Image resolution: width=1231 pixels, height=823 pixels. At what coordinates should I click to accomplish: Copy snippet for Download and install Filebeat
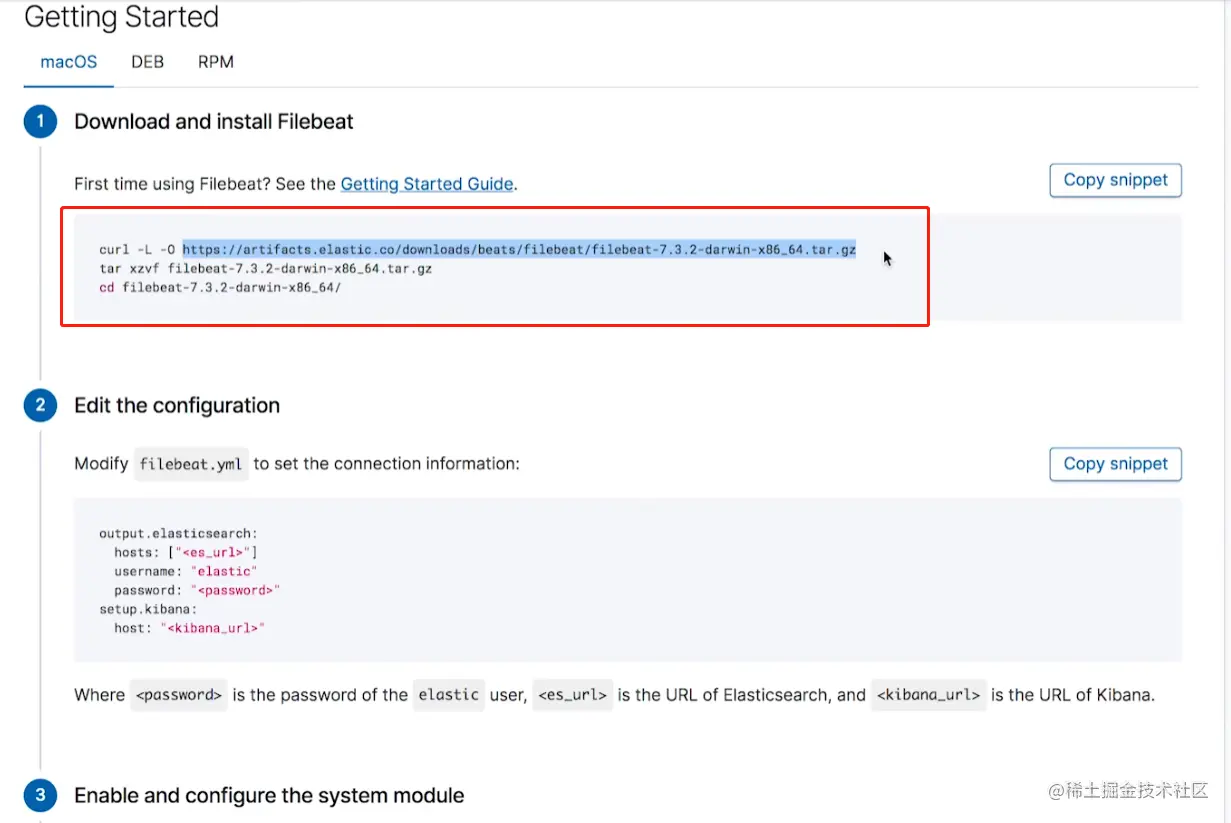1116,180
